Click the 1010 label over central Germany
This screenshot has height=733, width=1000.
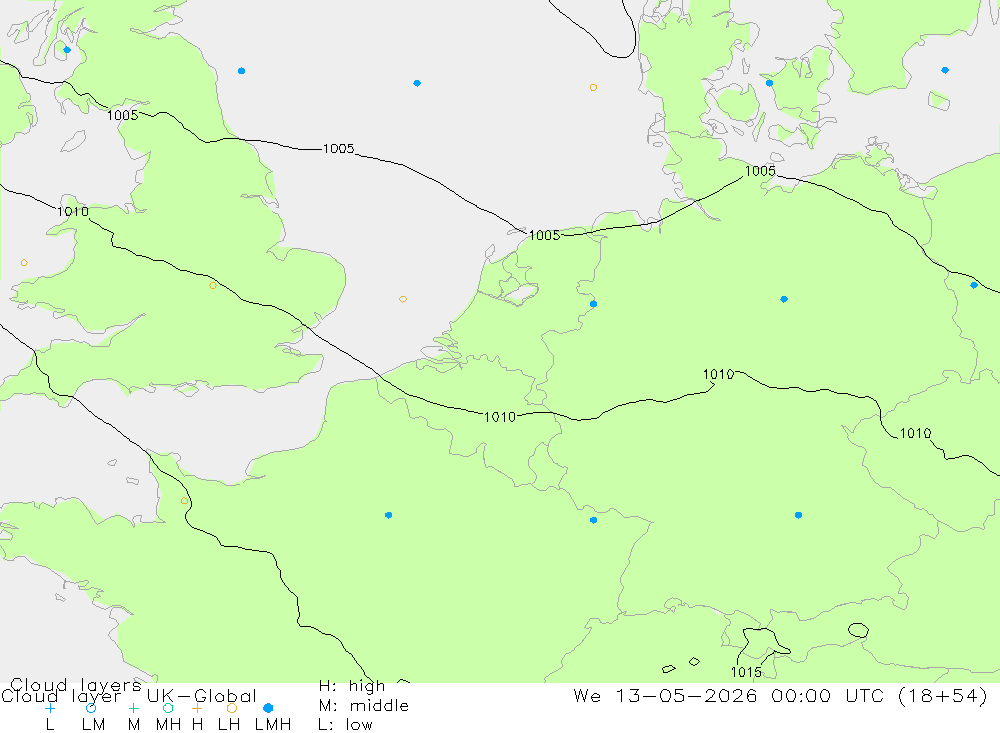719,374
